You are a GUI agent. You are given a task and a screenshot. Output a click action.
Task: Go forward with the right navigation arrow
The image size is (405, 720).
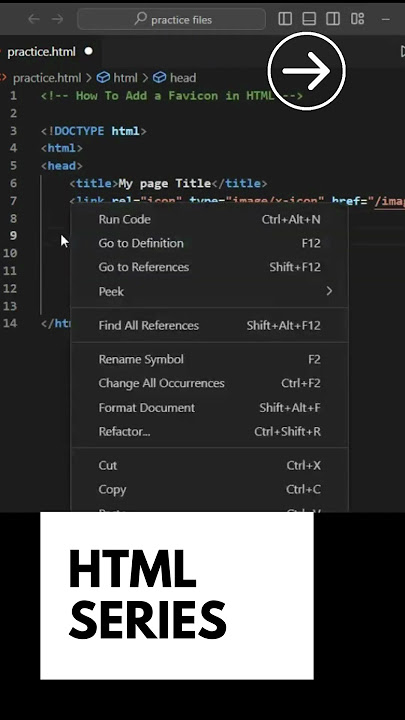pyautogui.click(x=57, y=19)
